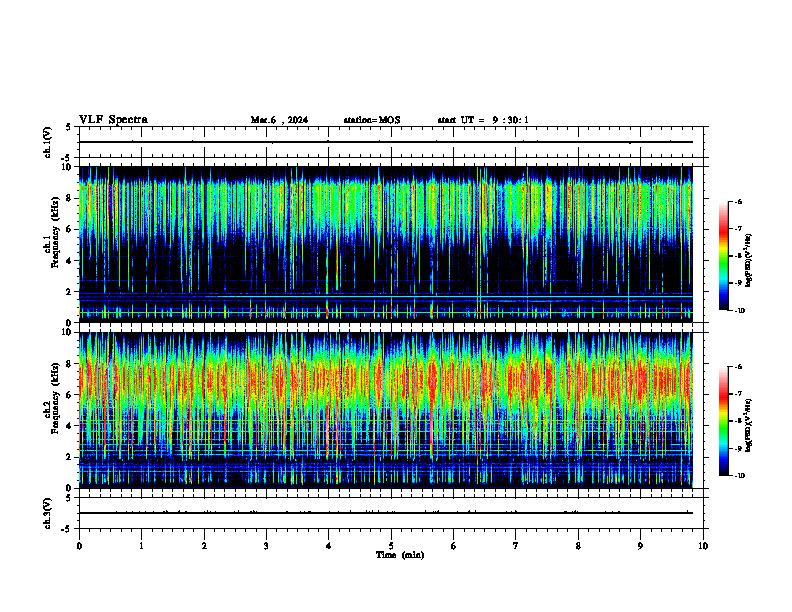Click the "-10" label on ch.1 color scale
The image size is (792, 612).
(x=739, y=311)
